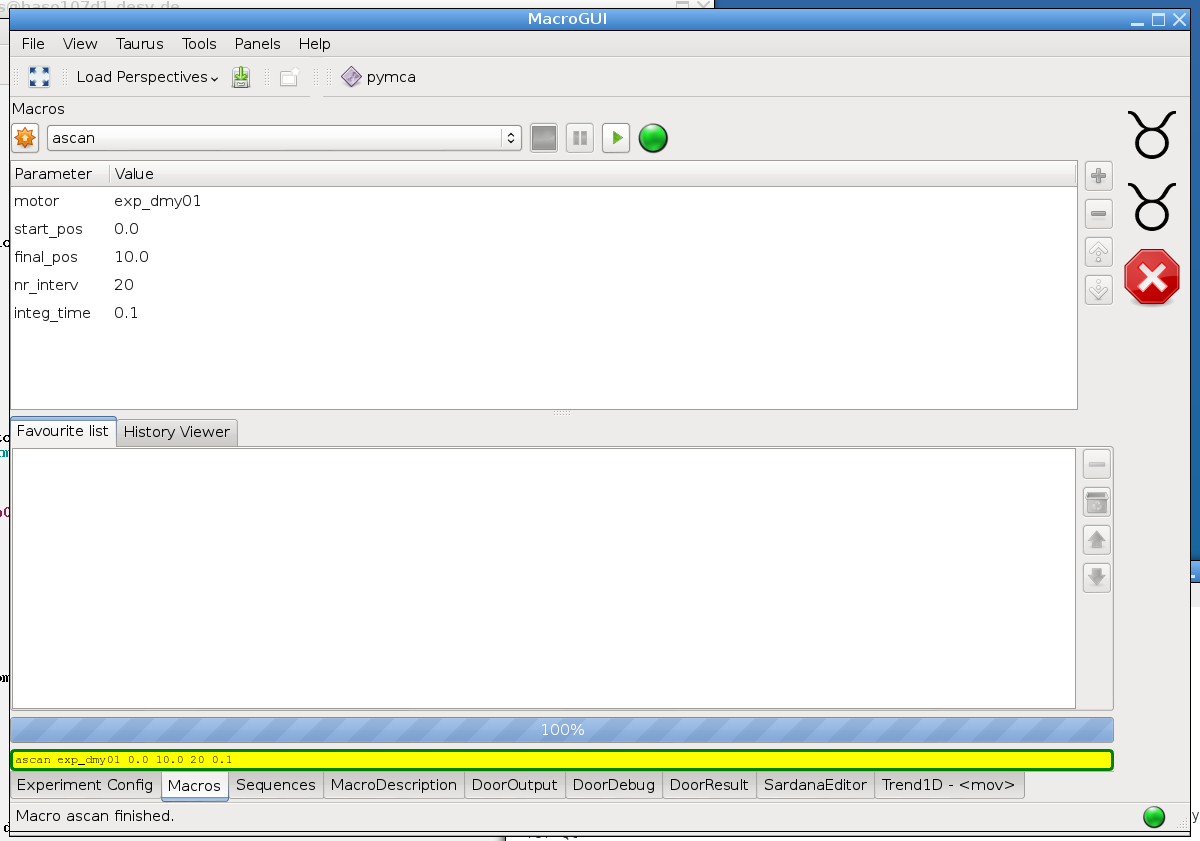Image resolution: width=1200 pixels, height=841 pixels.
Task: Click the Parameter column header
Action: (x=59, y=174)
